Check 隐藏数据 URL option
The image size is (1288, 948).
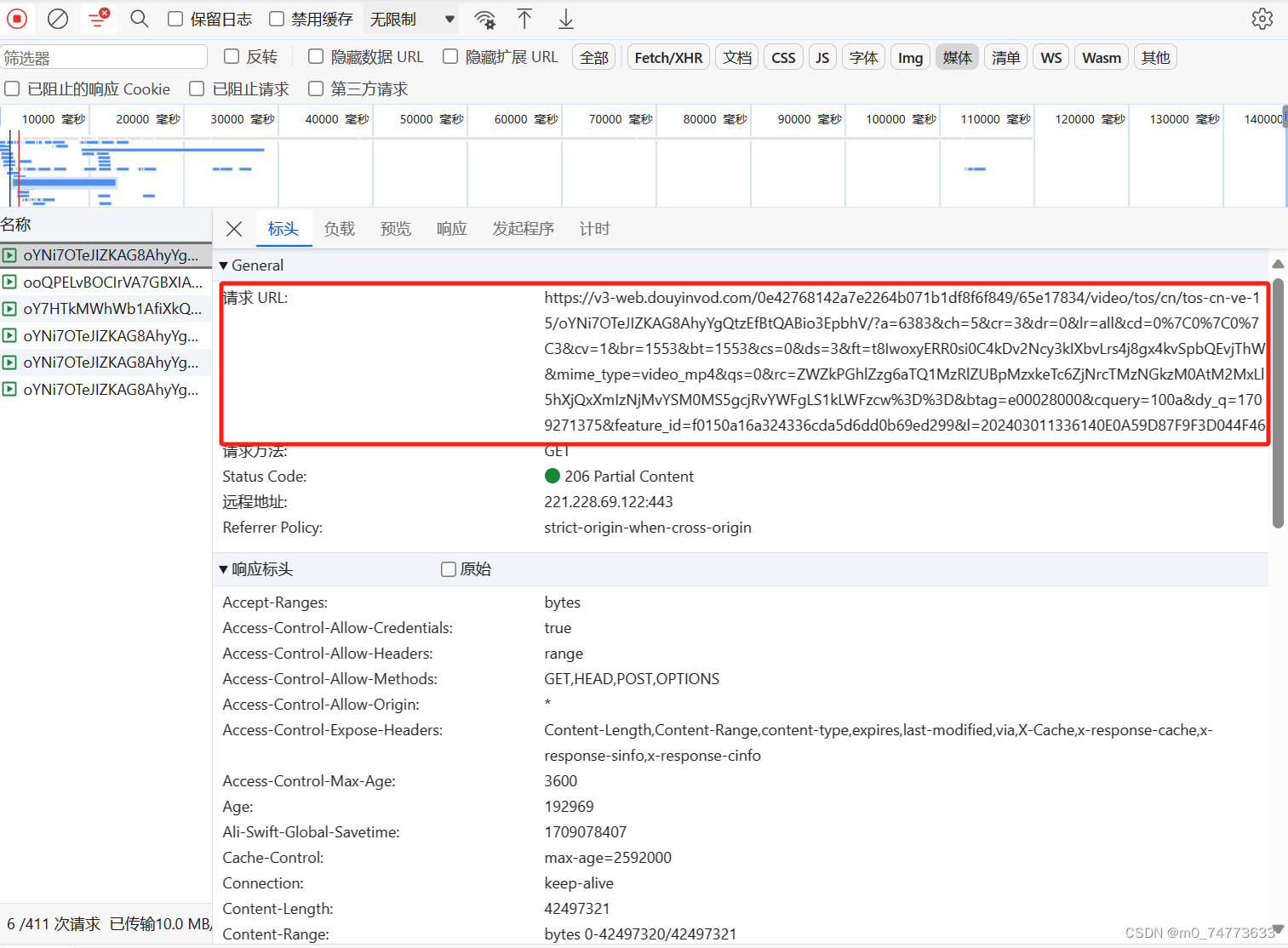click(316, 56)
